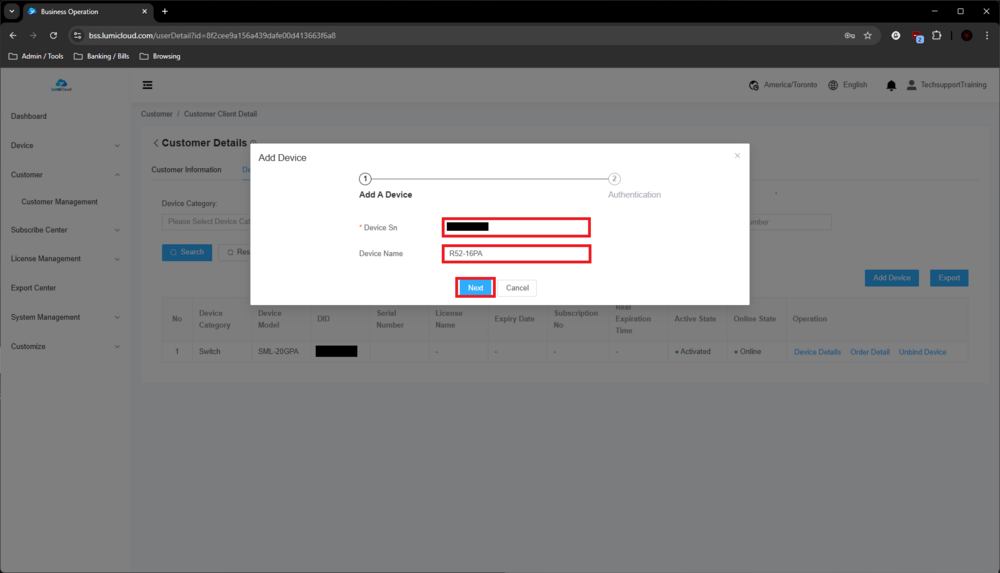Click the Next button in dialog

point(476,288)
